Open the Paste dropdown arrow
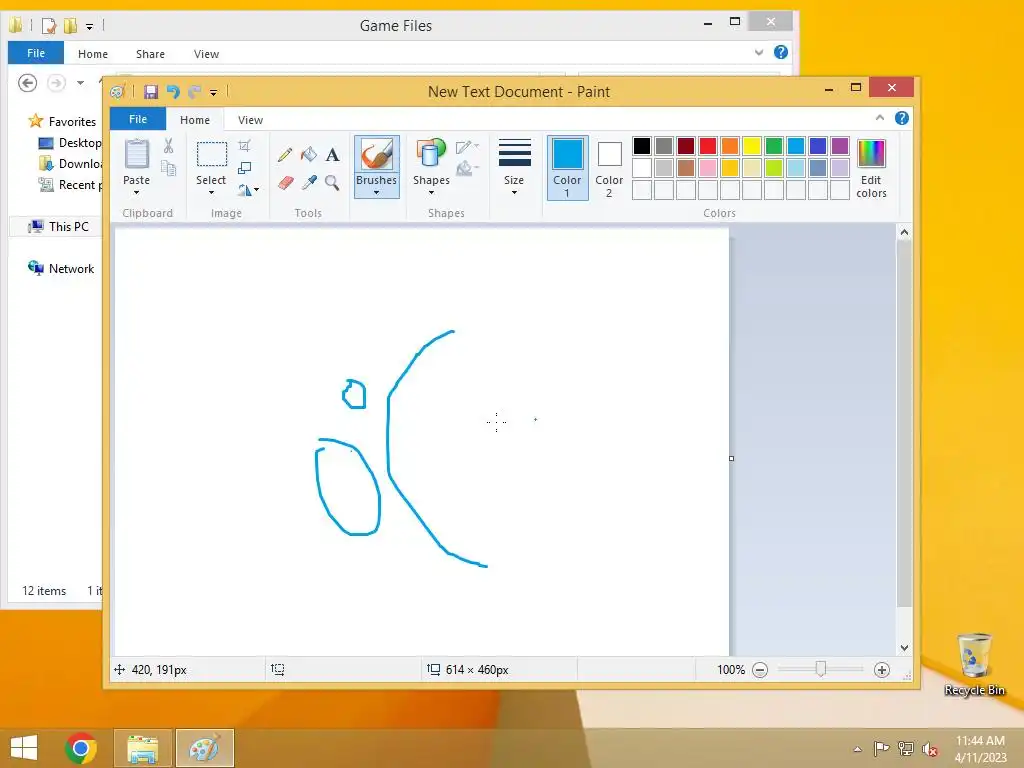 tap(136, 192)
